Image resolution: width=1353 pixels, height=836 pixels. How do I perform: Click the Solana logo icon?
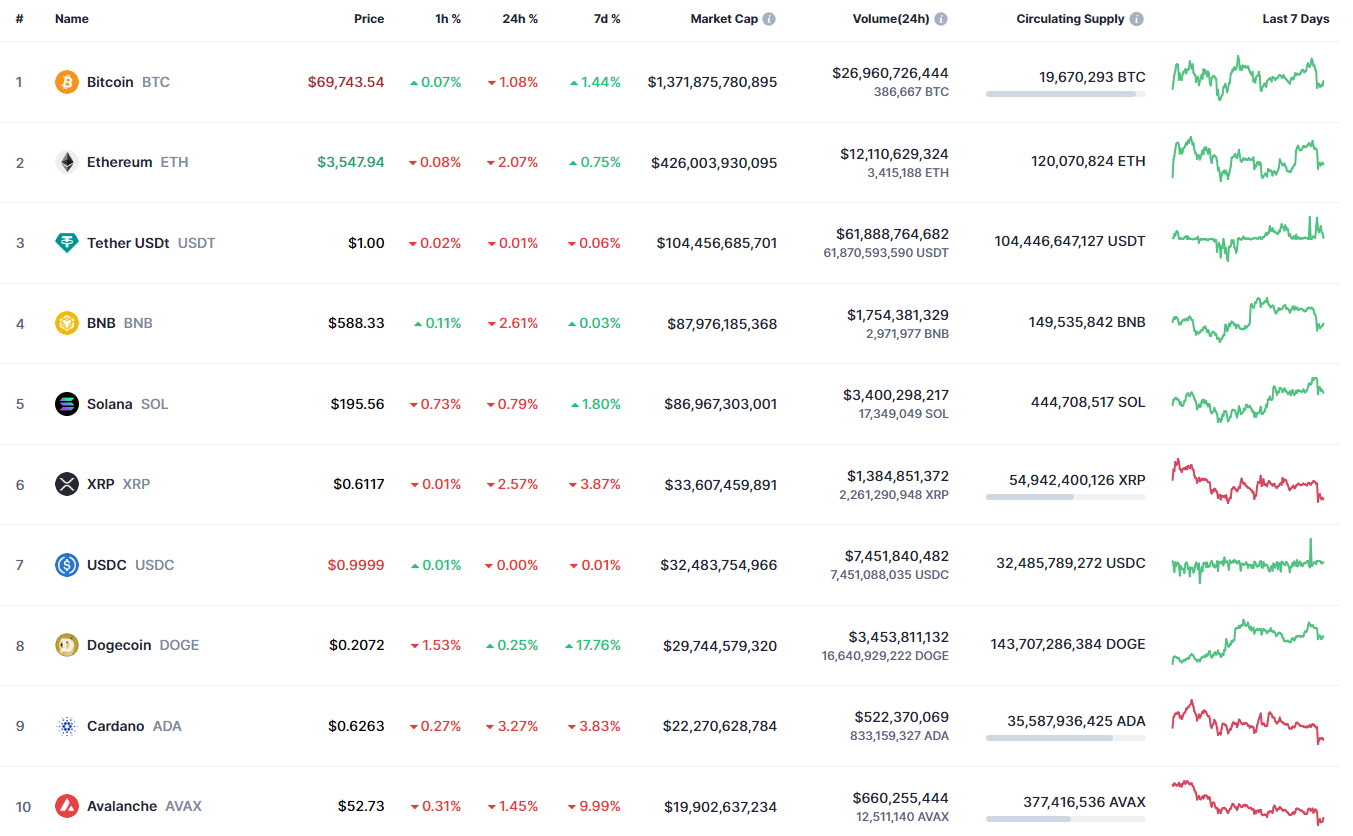tap(67, 404)
